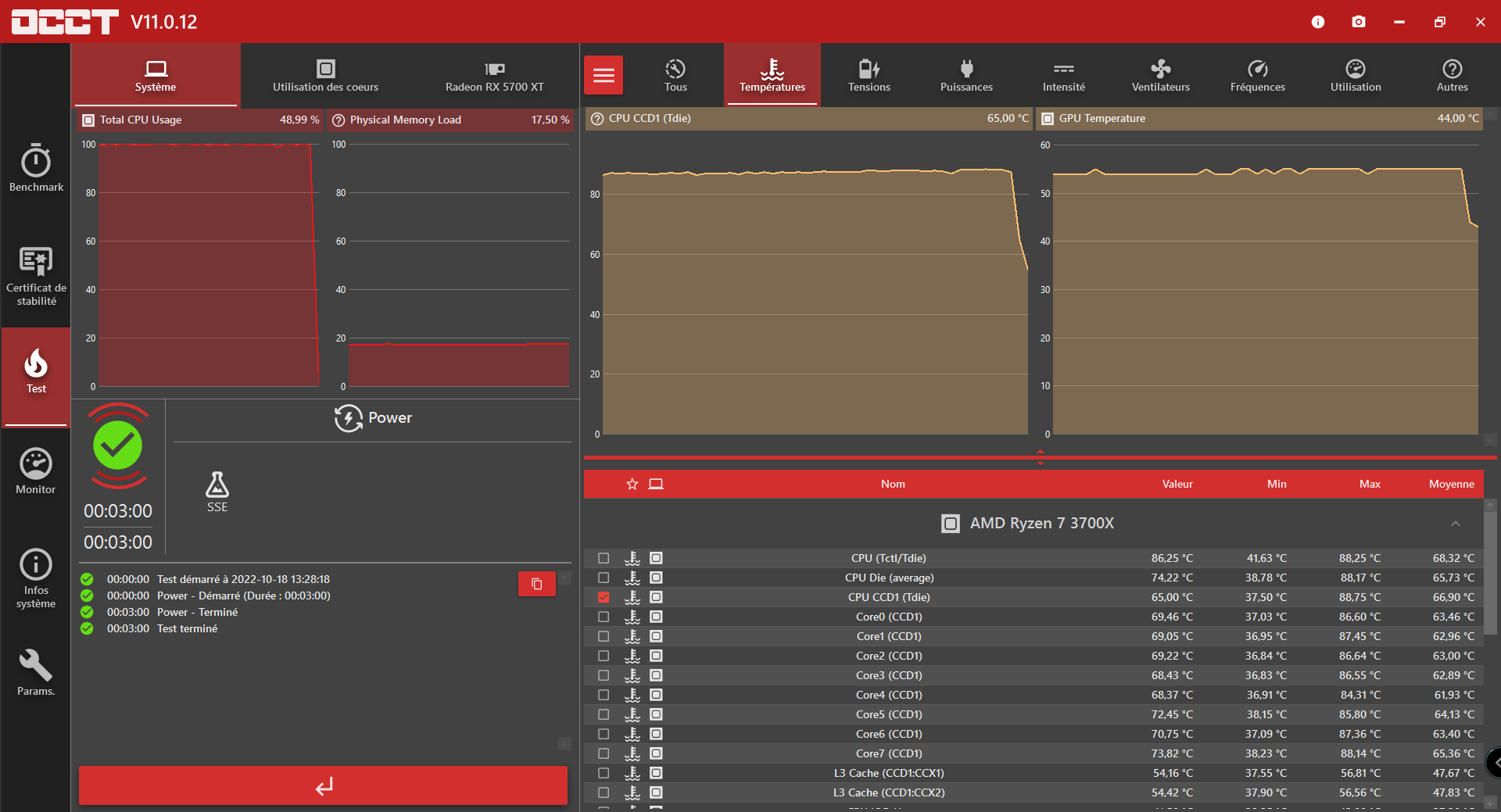Collapse the AMD Ryzen 7 3700X group

(x=1455, y=524)
